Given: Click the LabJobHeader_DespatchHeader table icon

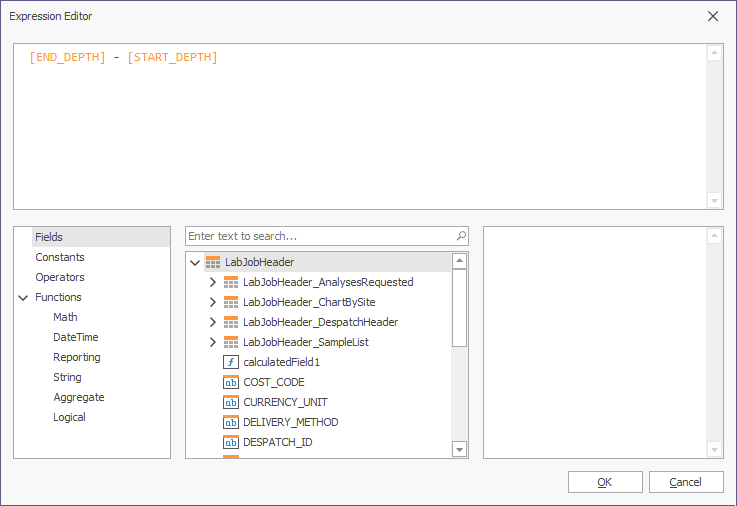Looking at the screenshot, I should [x=231, y=322].
